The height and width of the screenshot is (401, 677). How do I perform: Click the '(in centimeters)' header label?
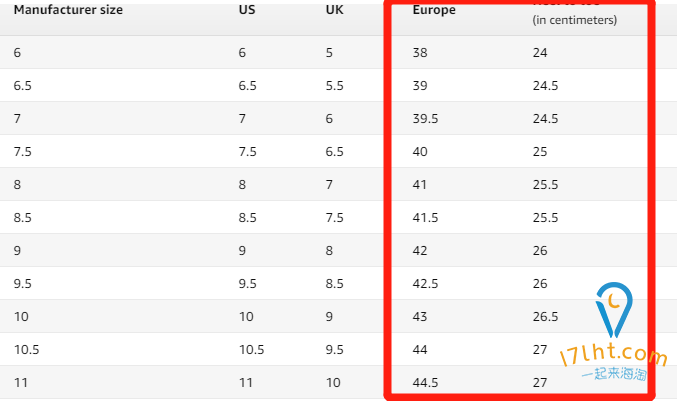tap(575, 20)
